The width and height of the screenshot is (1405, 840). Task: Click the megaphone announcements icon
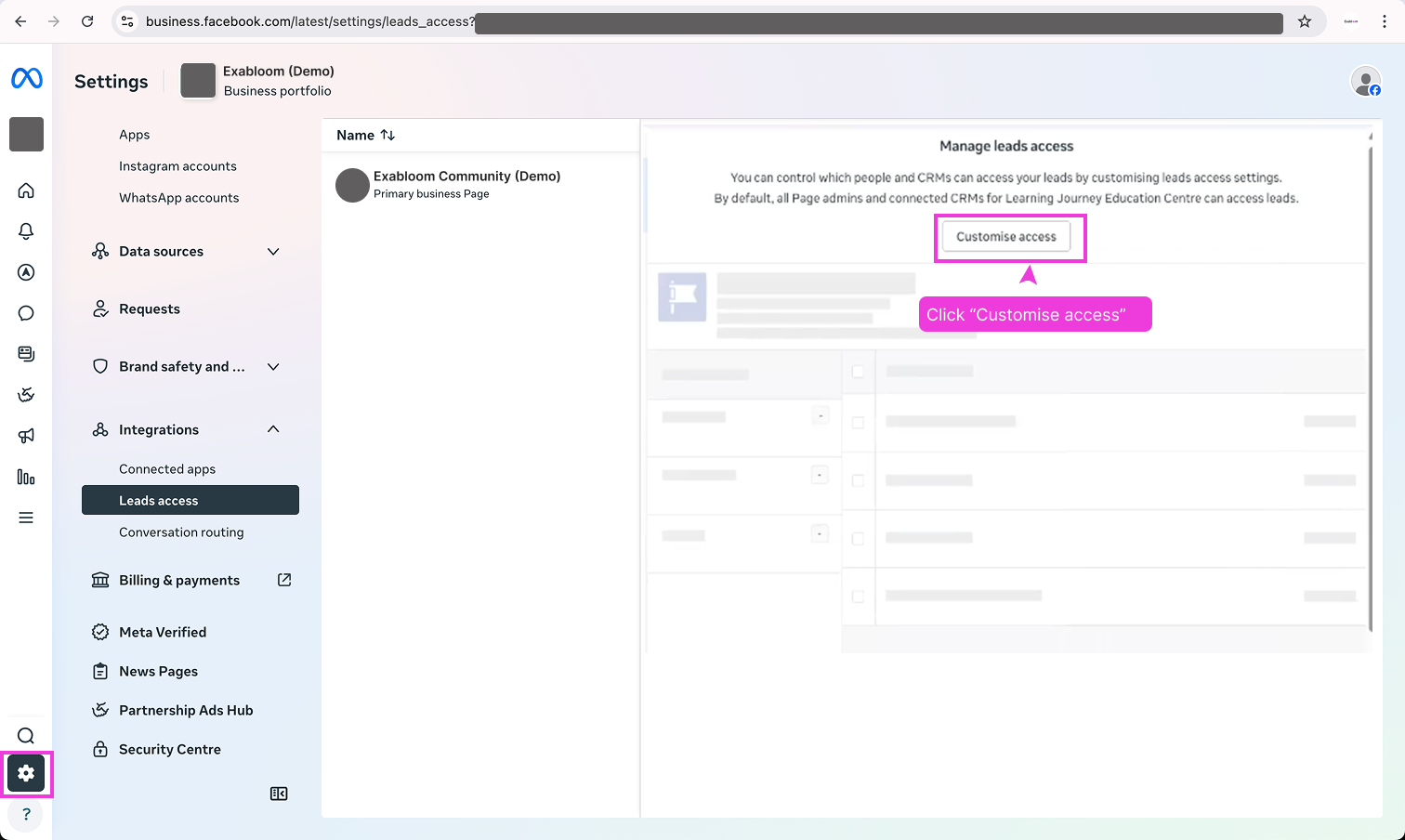point(26,435)
